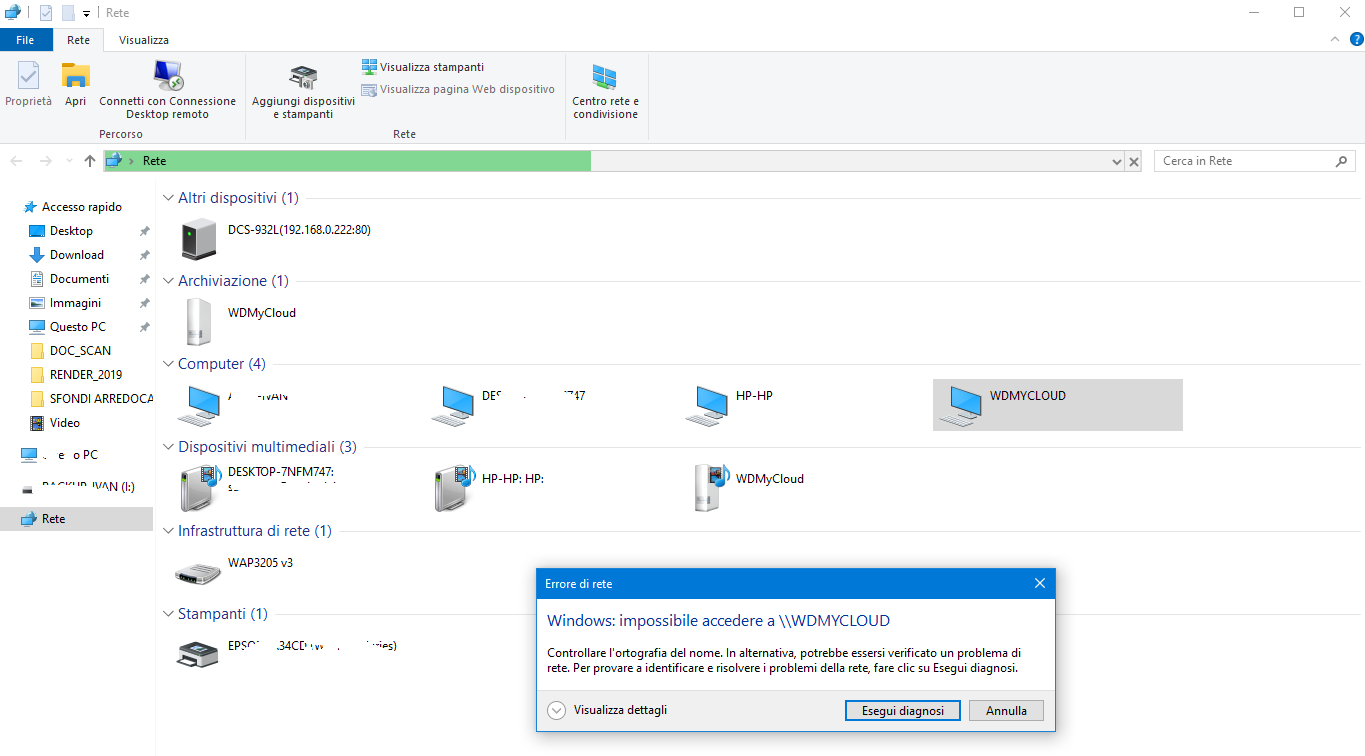Open the ribbon help question mark
Screen dimensions: 1365x756
pyautogui.click(x=1355, y=40)
